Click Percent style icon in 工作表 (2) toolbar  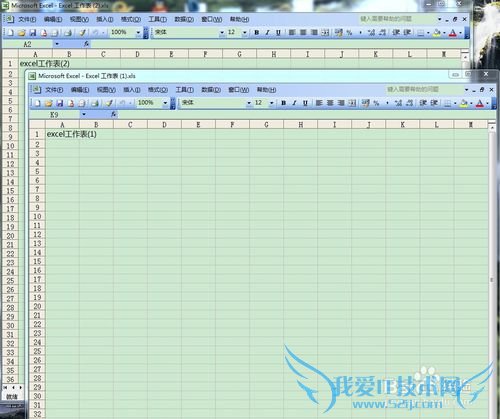pos(349,32)
